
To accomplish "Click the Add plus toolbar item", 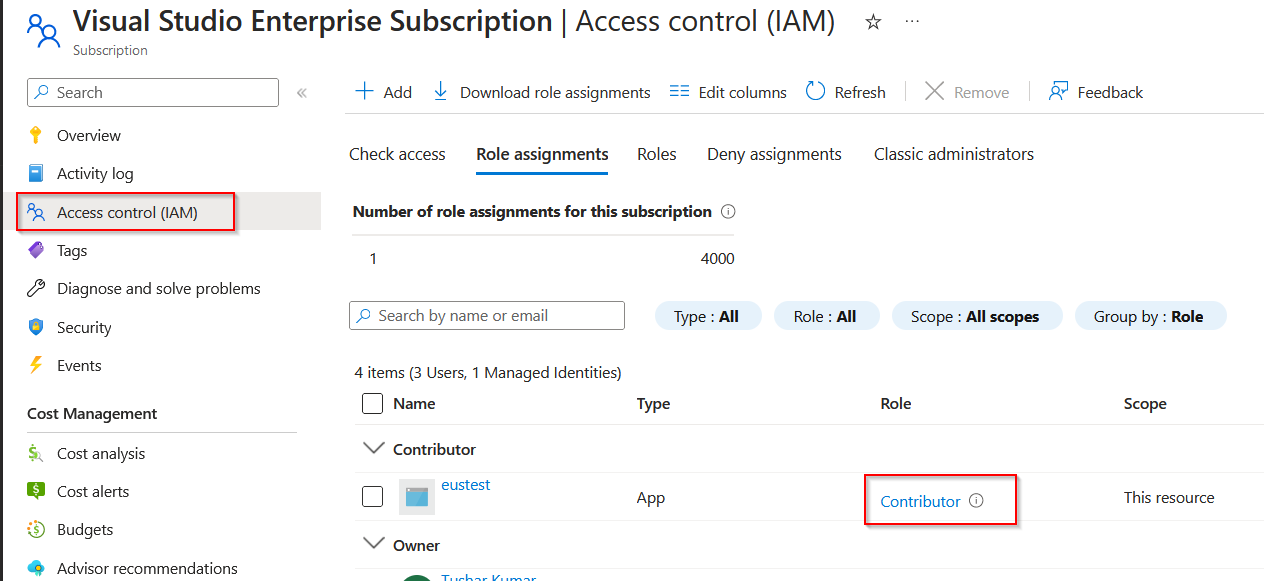I will click(x=384, y=92).
